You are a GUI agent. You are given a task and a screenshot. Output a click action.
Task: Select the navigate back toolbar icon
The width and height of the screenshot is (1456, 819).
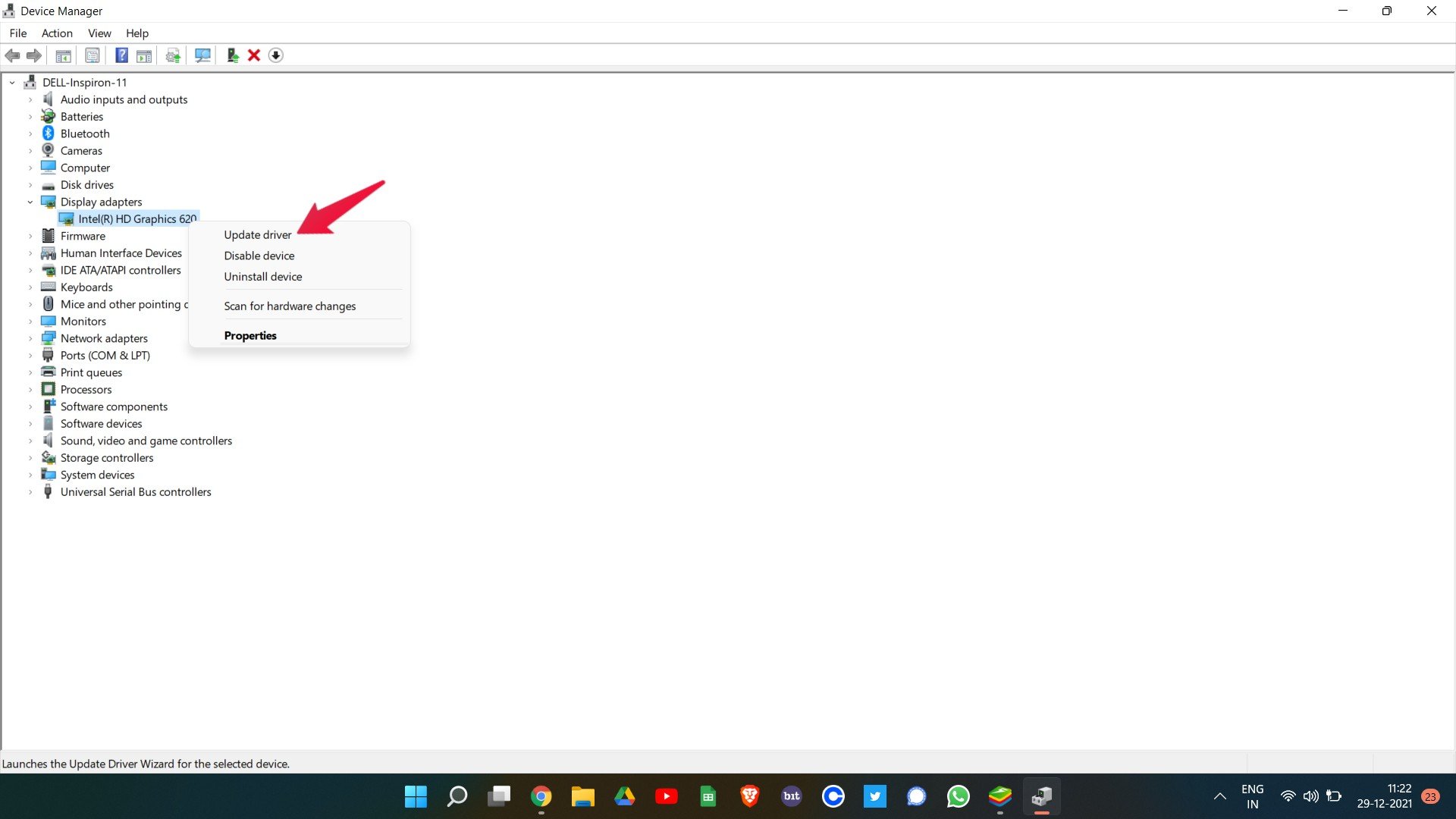point(13,54)
